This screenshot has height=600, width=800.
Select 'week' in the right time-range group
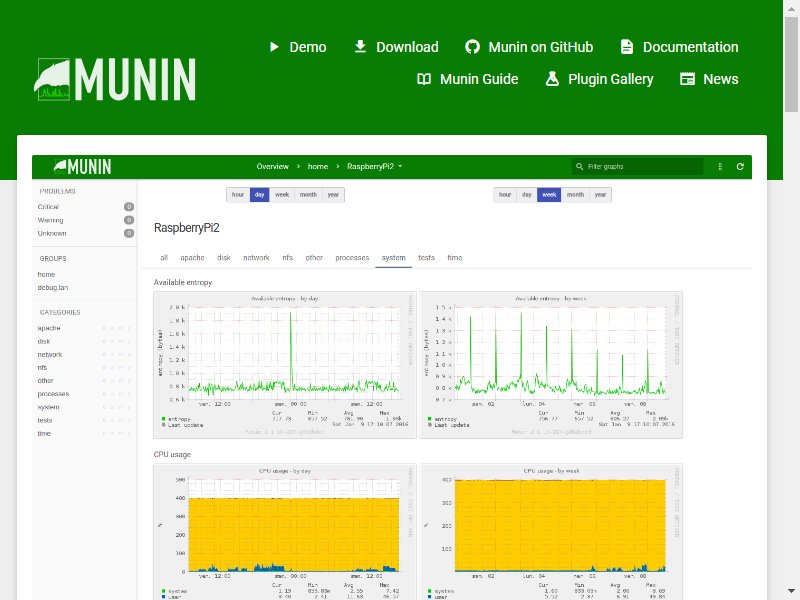(x=549, y=195)
